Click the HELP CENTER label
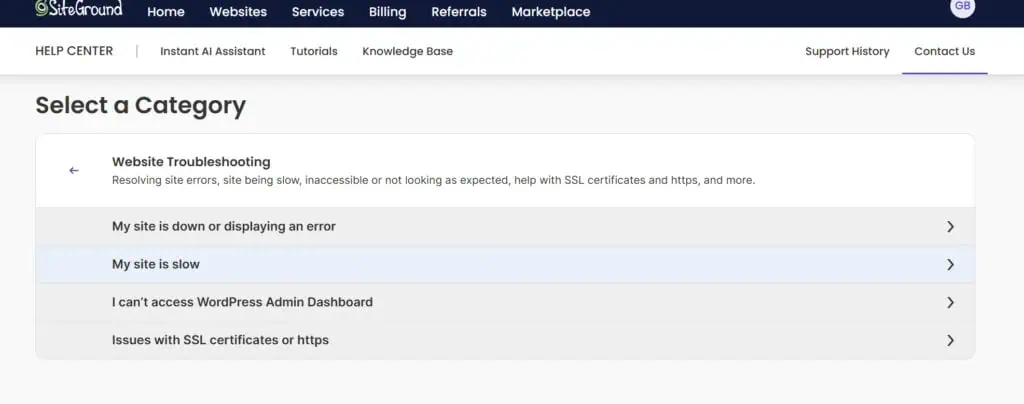The image size is (1024, 404). point(74,51)
